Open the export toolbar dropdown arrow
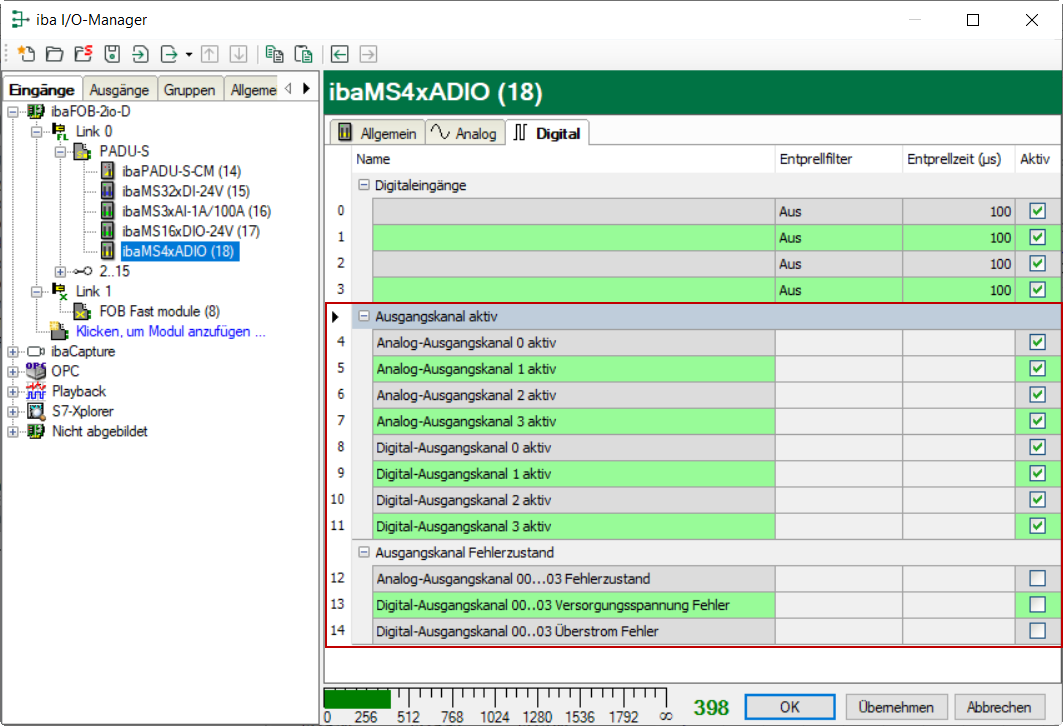The height and width of the screenshot is (726, 1063). tap(189, 54)
